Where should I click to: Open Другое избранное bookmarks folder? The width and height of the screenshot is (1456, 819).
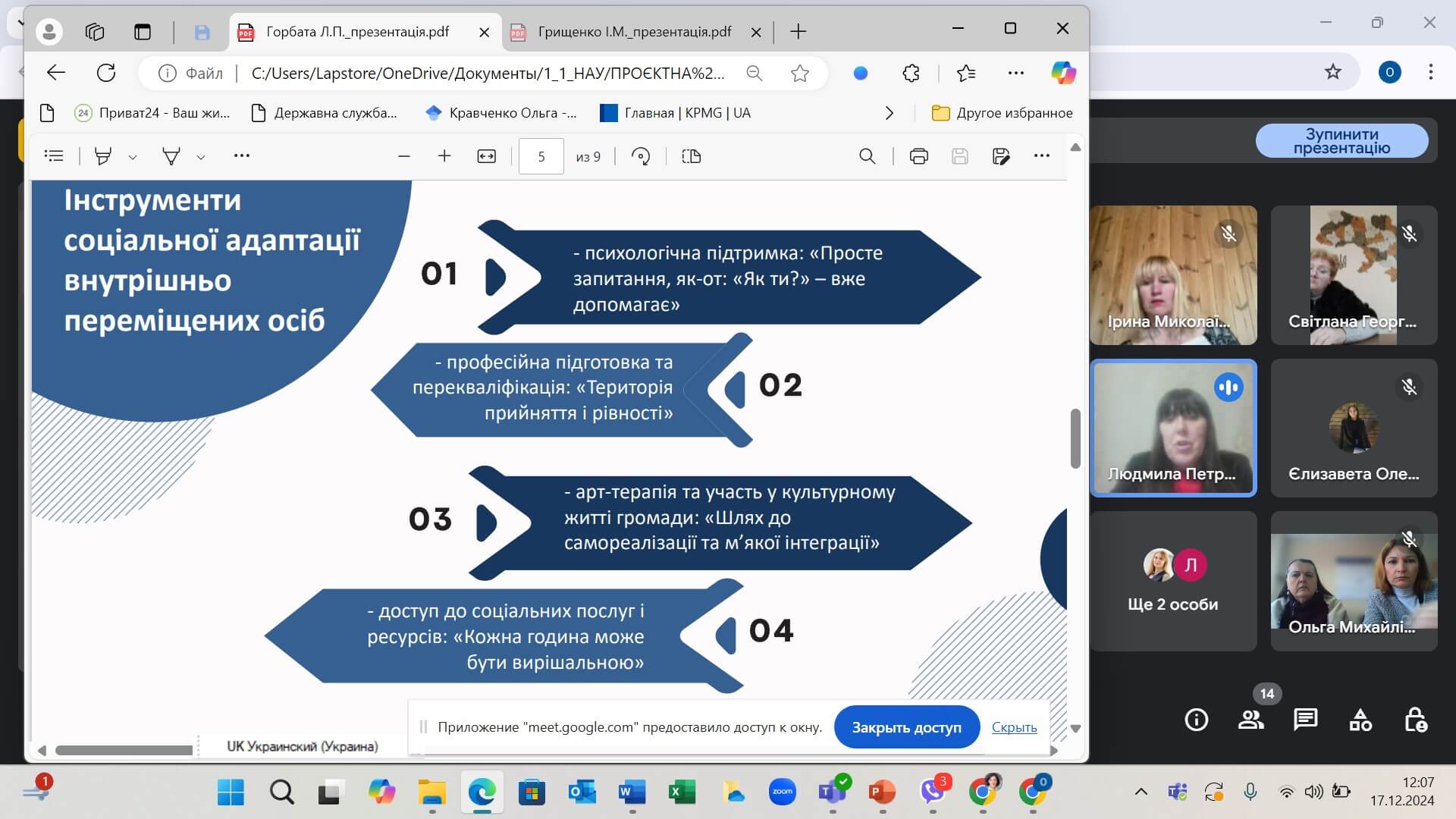1002,113
